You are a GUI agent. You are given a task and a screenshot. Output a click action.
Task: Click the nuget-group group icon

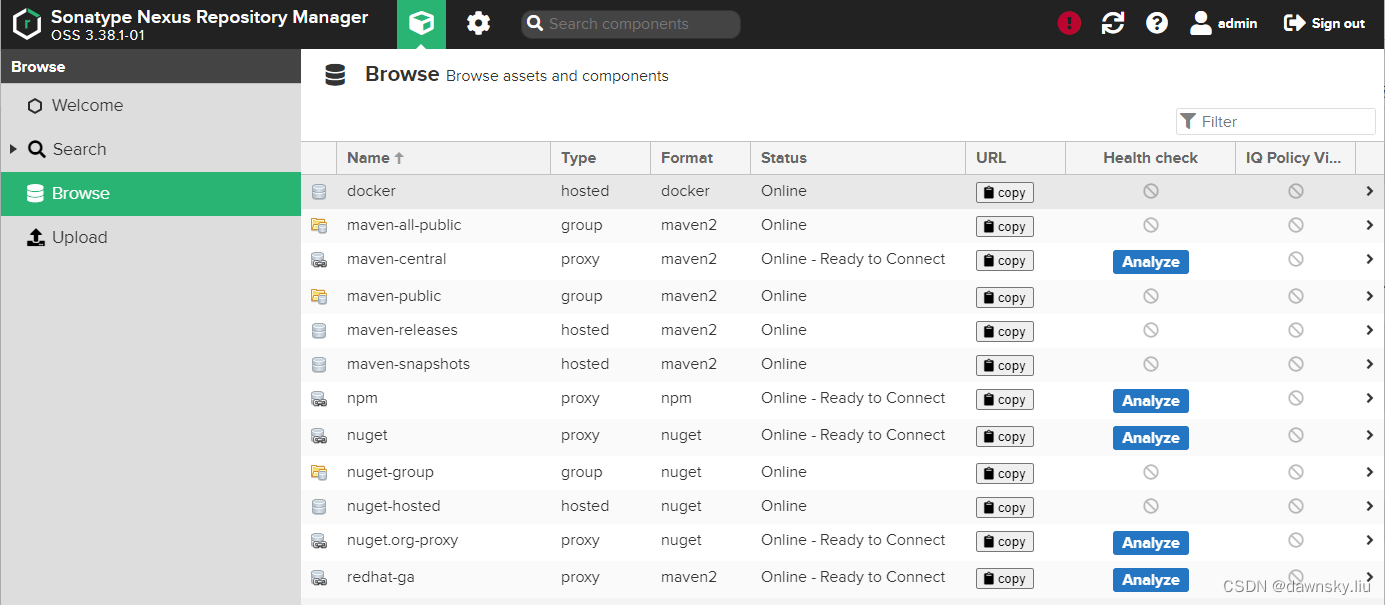click(x=319, y=473)
